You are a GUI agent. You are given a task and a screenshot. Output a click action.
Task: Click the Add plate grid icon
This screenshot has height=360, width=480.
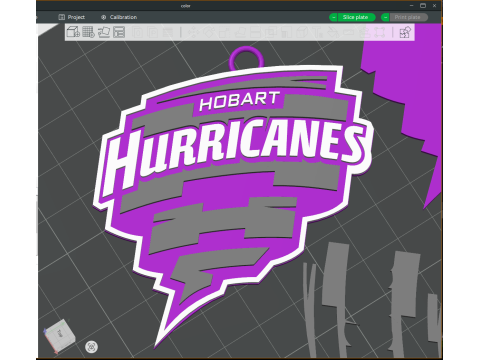[88, 32]
